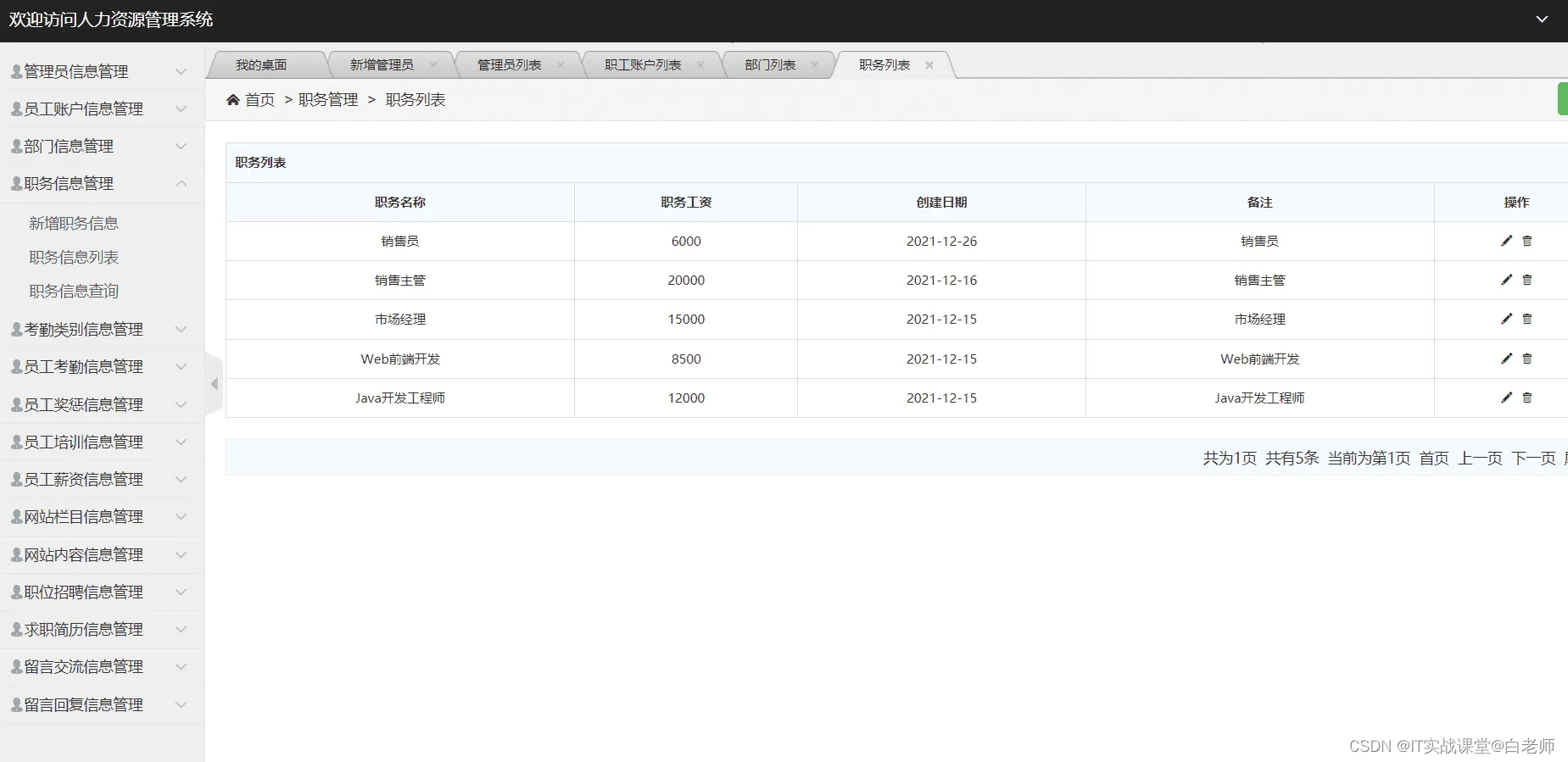Go to 下一页 in pagination
This screenshot has width=1568, height=762.
pos(1533,459)
